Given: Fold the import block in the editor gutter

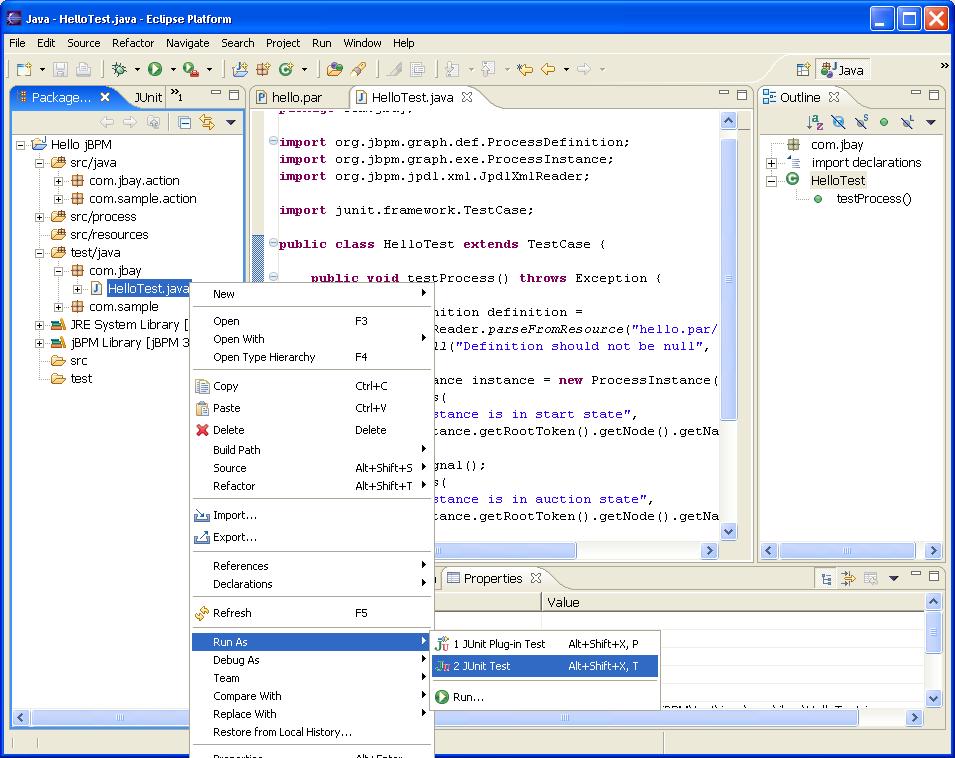Looking at the screenshot, I should pos(273,141).
